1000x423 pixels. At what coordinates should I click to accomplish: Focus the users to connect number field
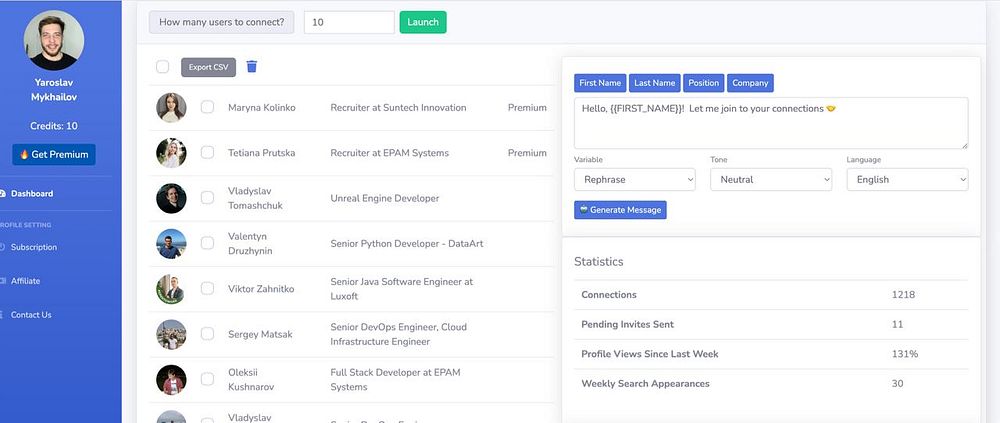click(x=349, y=22)
